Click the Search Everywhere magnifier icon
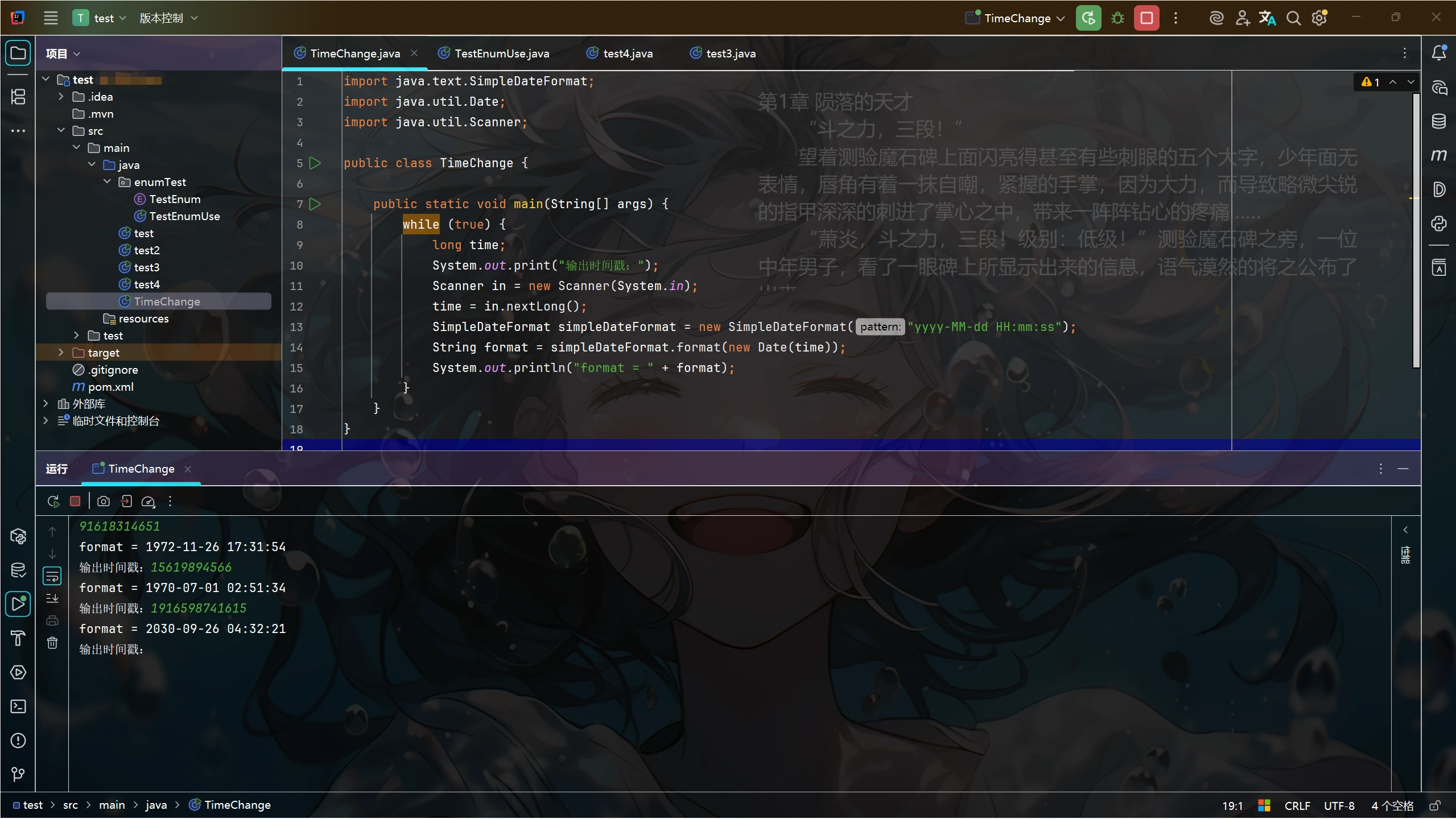The width and height of the screenshot is (1456, 819). [1293, 18]
